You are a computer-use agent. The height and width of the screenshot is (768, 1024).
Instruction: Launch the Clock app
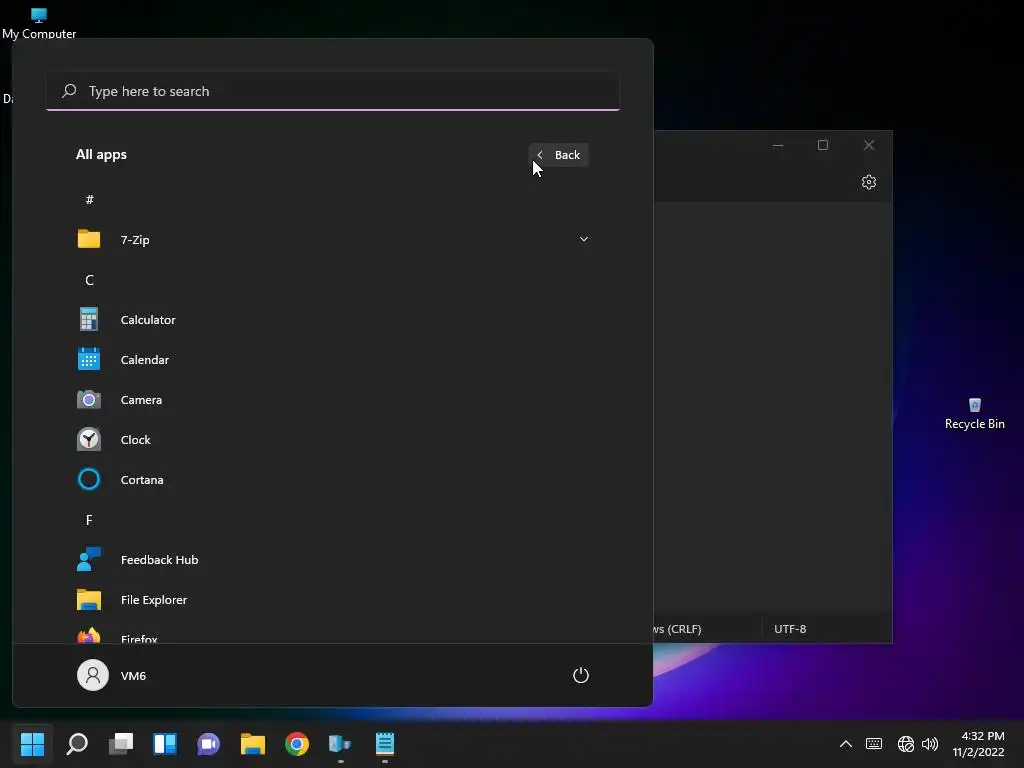tap(333, 440)
